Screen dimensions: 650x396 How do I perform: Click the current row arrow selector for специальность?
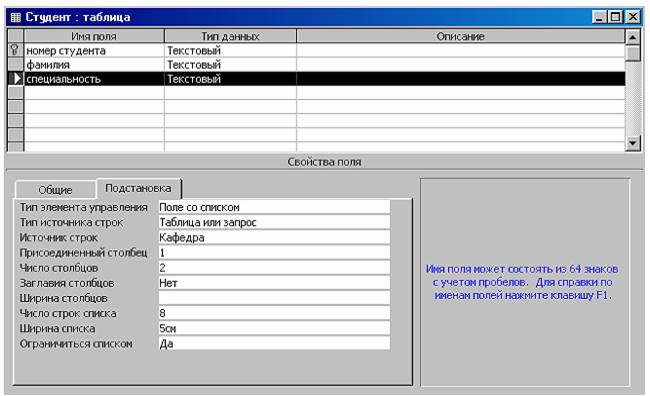15,79
